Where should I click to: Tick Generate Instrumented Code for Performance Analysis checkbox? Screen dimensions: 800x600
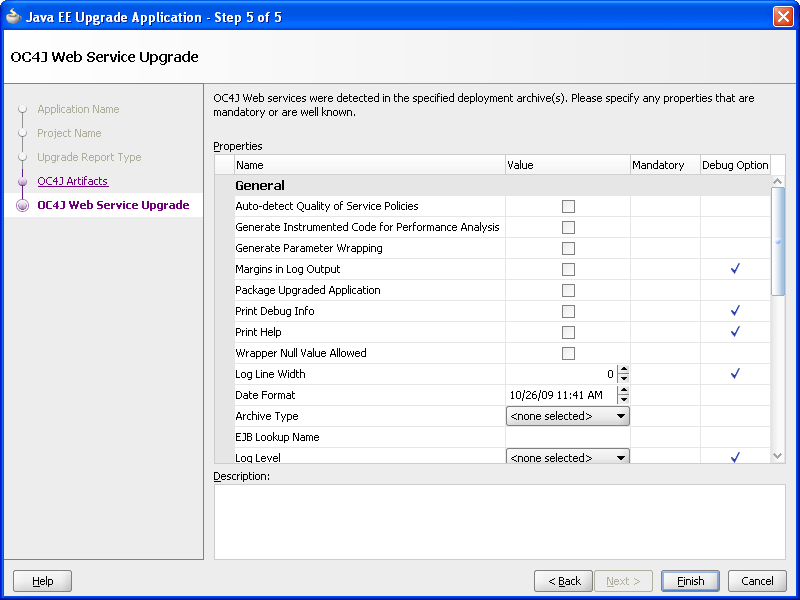(x=568, y=227)
